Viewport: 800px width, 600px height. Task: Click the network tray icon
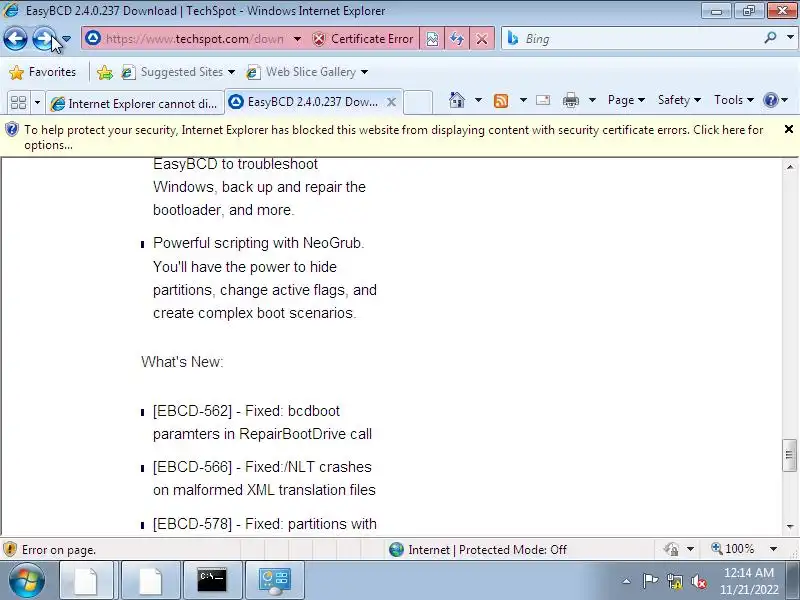tap(674, 581)
